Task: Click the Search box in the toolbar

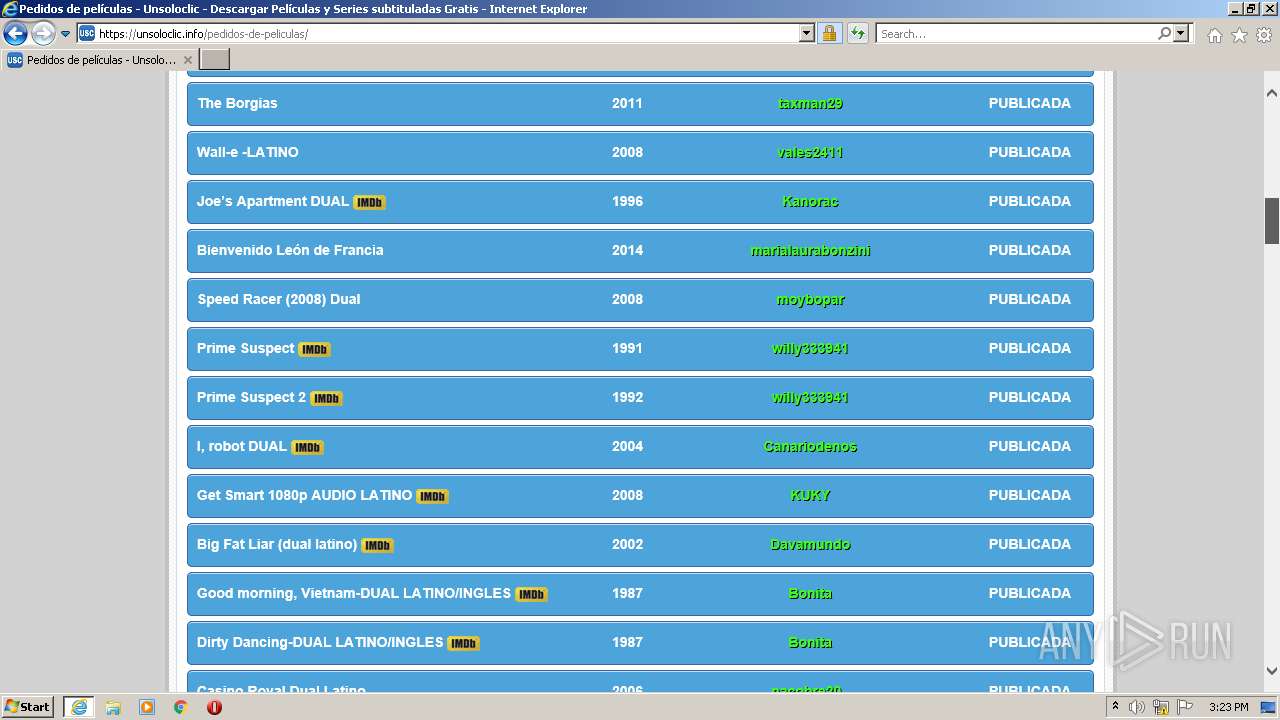Action: click(1015, 34)
